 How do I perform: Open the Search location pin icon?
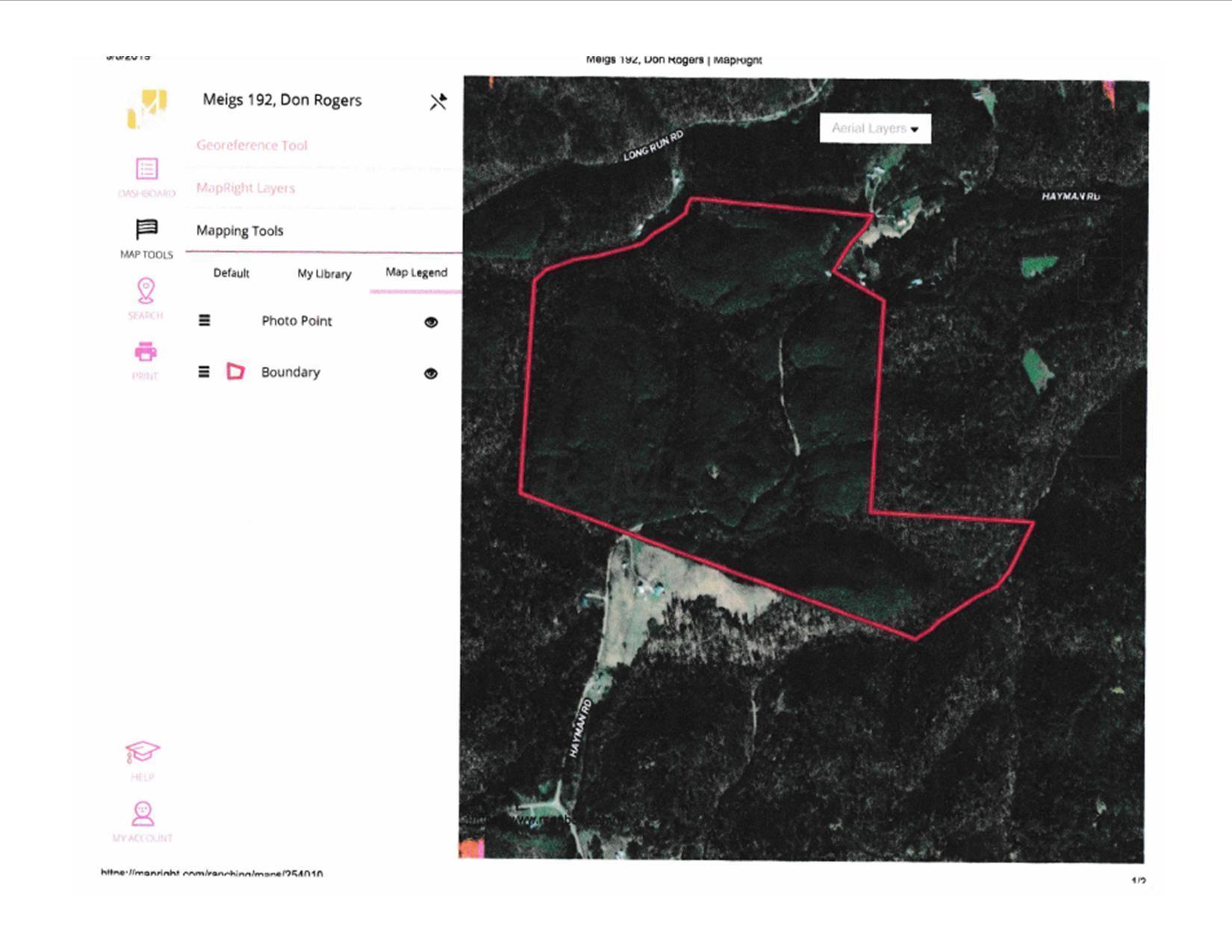[x=146, y=290]
